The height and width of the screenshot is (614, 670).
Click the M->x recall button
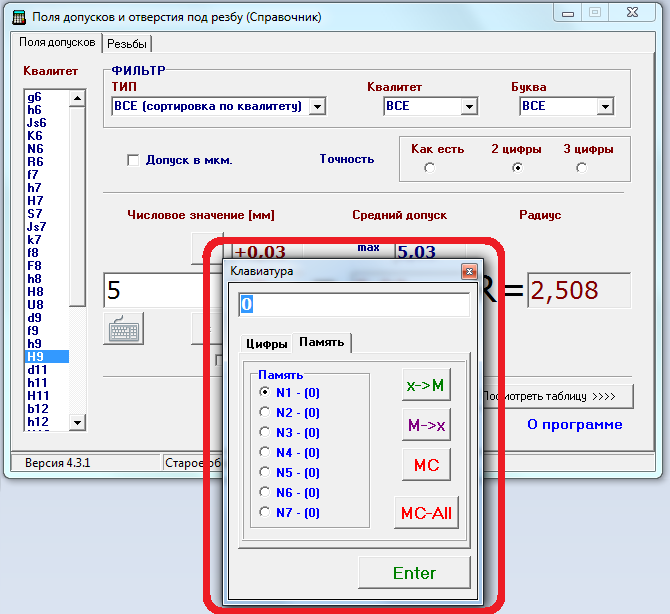(426, 425)
